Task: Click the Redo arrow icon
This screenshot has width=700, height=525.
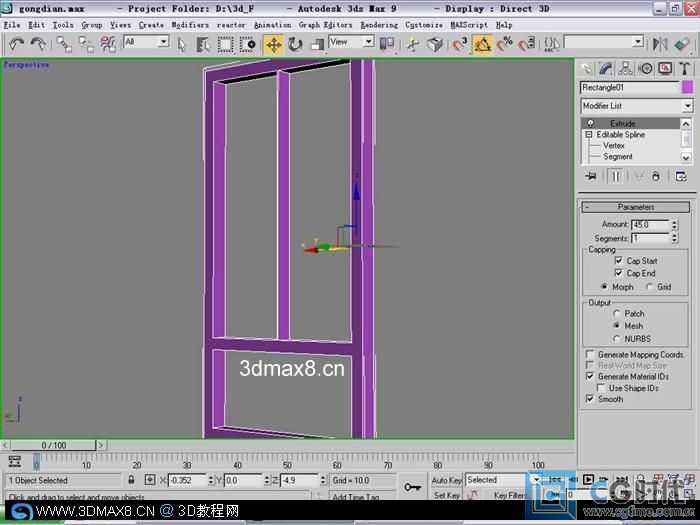Action: (x=38, y=44)
